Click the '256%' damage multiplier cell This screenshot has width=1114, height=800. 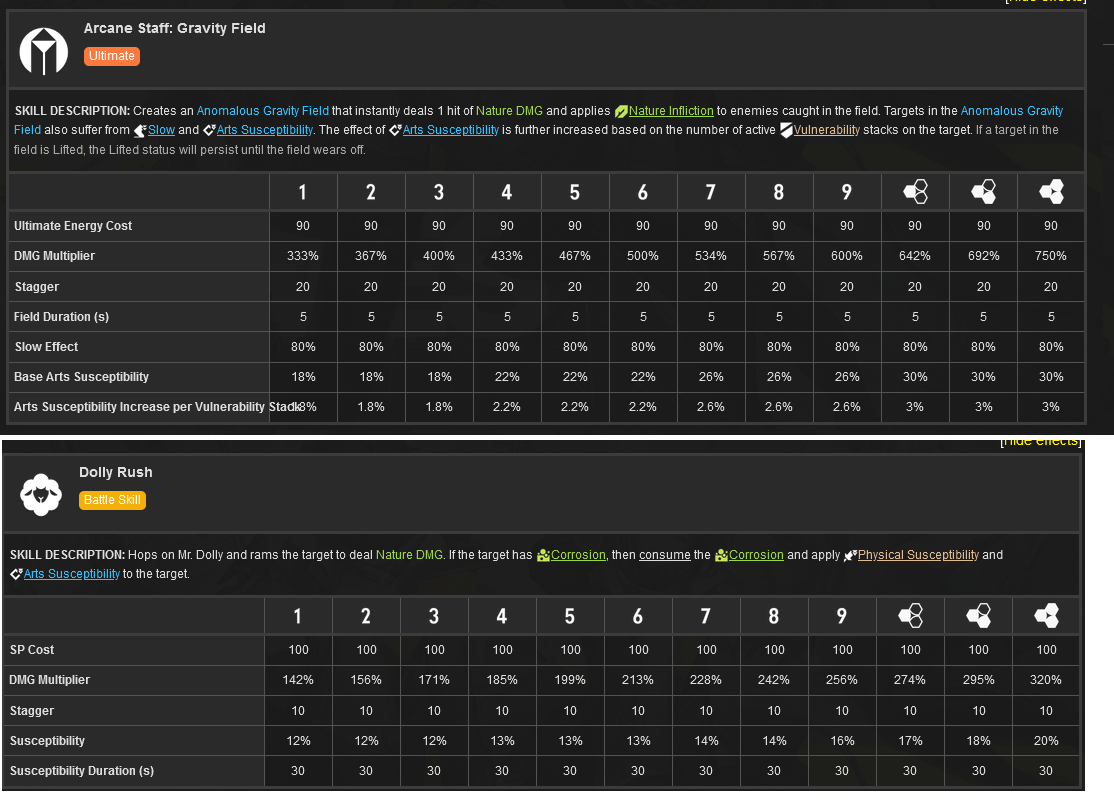pos(842,680)
